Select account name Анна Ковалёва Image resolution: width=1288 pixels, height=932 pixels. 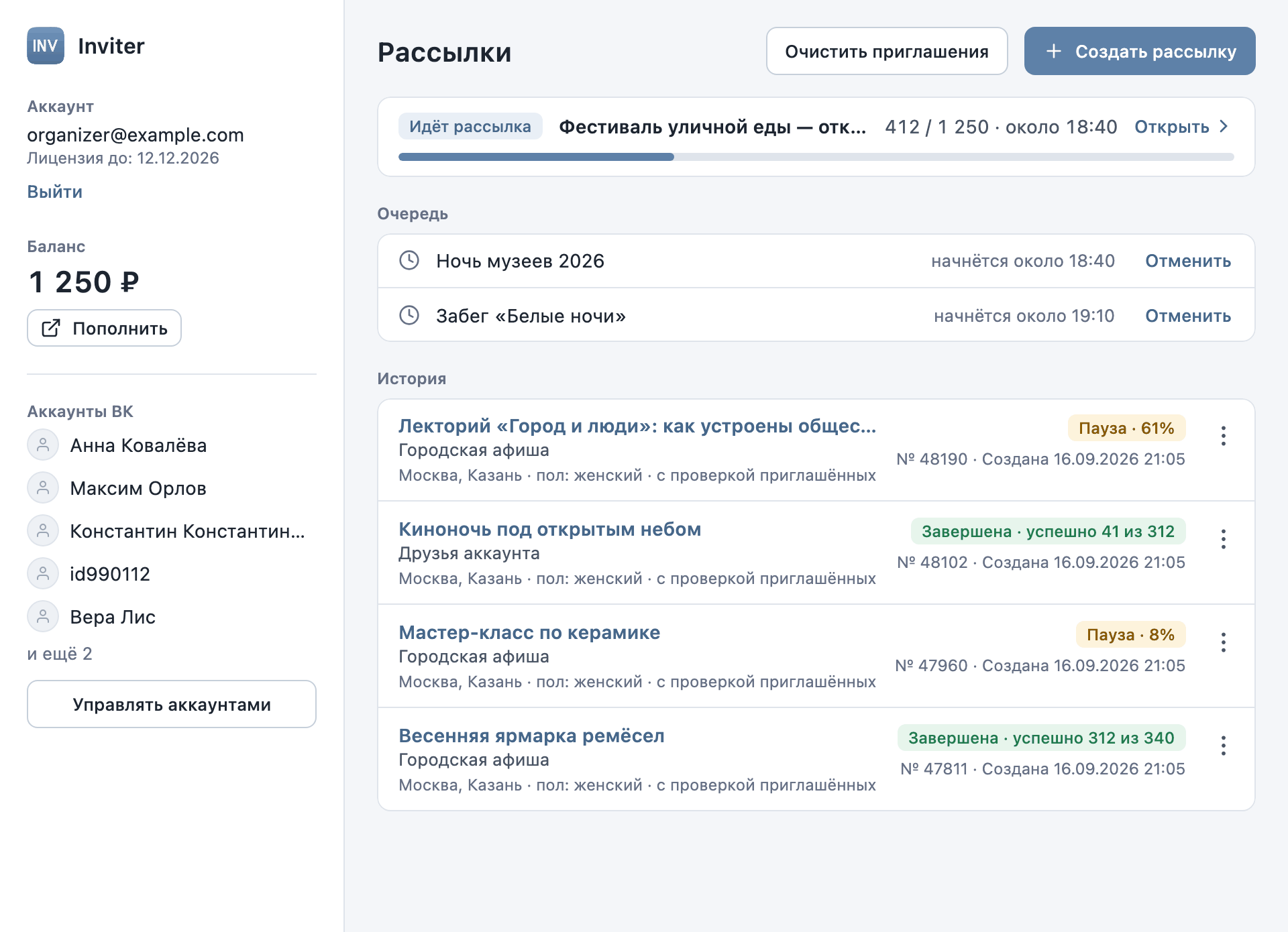click(x=138, y=445)
